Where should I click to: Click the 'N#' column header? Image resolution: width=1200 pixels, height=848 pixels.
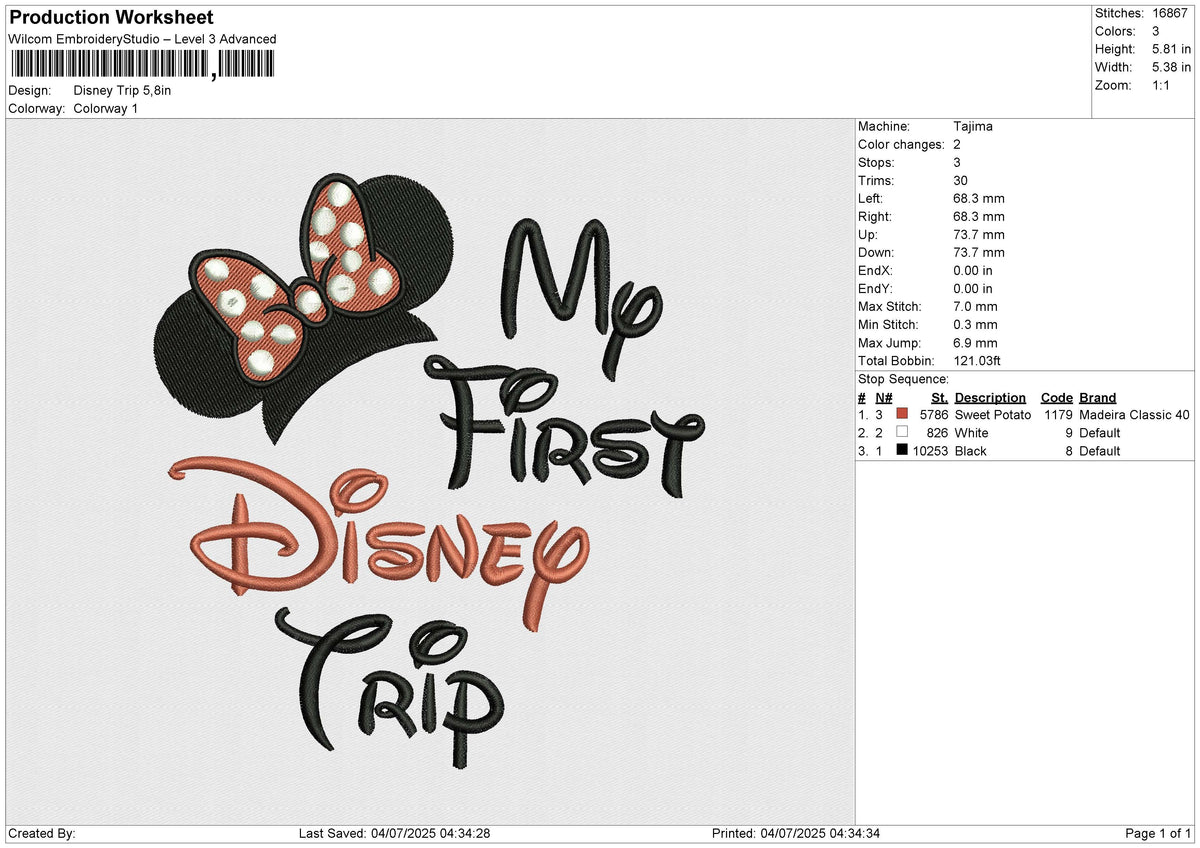(x=883, y=398)
